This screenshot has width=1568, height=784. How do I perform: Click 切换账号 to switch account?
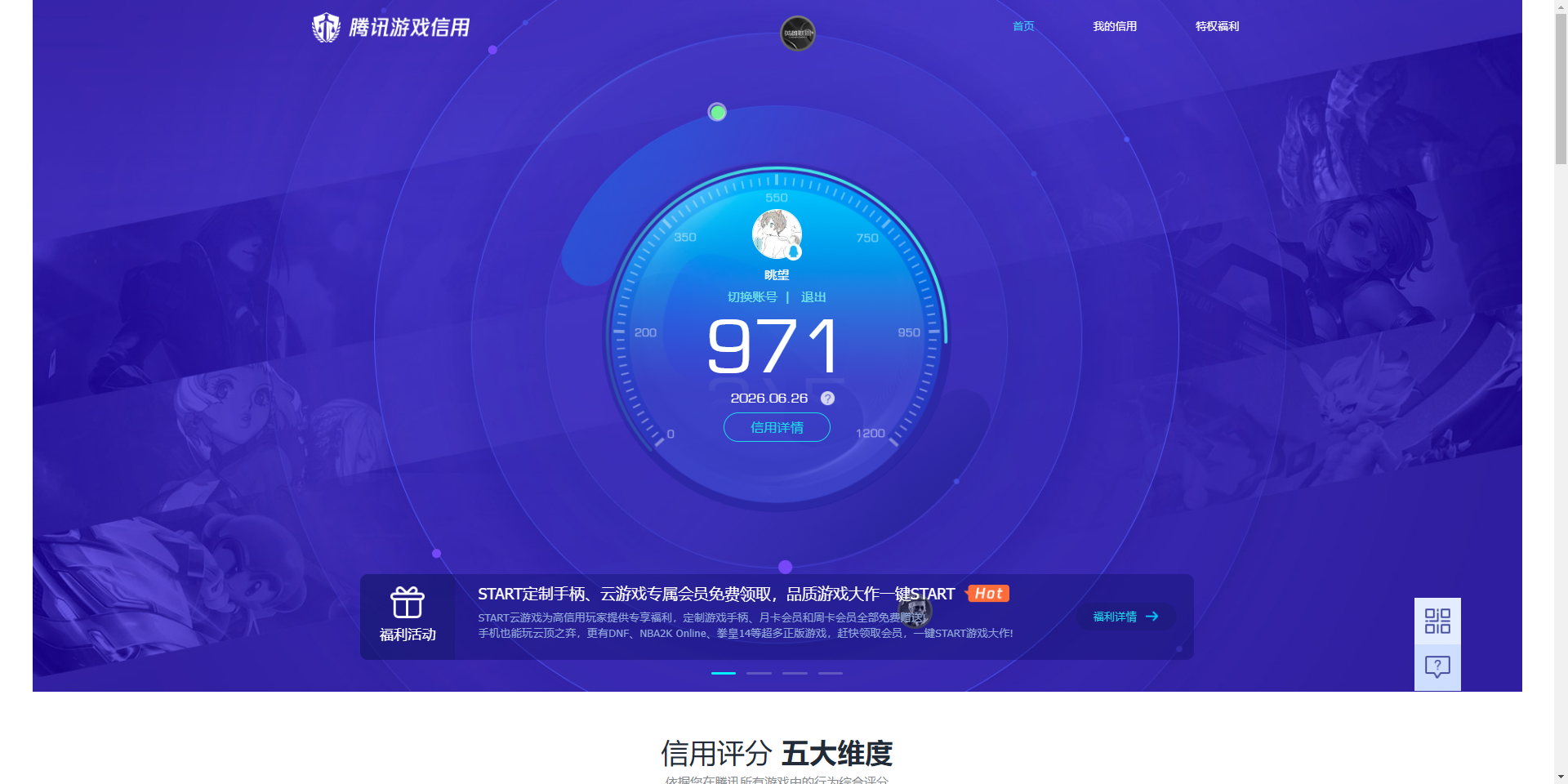tap(752, 297)
